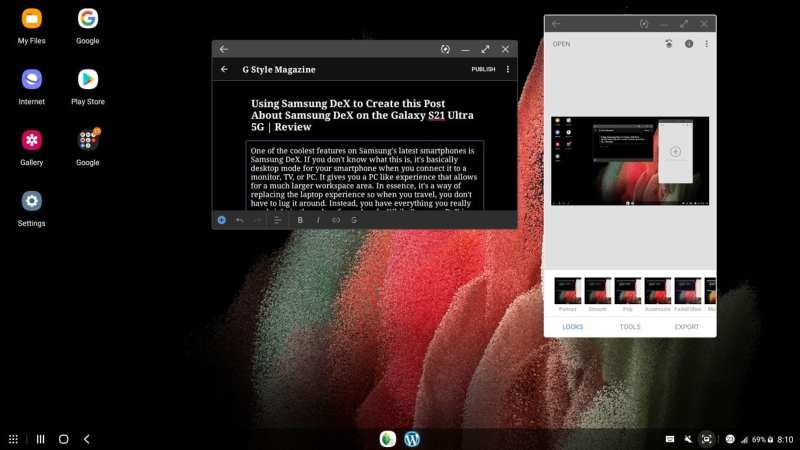
Task: Open the taskbar keyboard icon
Action: pos(670,439)
